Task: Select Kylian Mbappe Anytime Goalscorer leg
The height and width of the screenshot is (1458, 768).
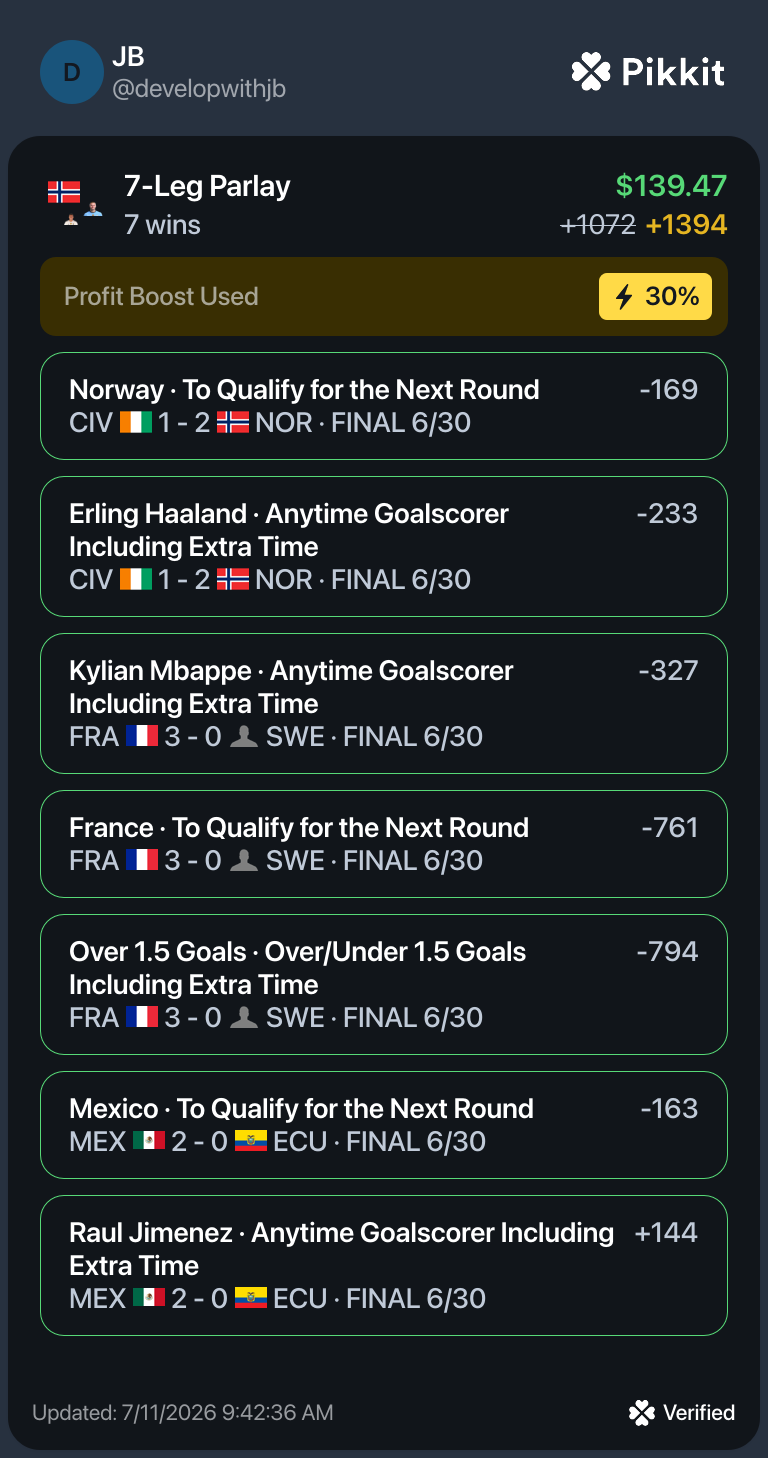Action: [384, 703]
